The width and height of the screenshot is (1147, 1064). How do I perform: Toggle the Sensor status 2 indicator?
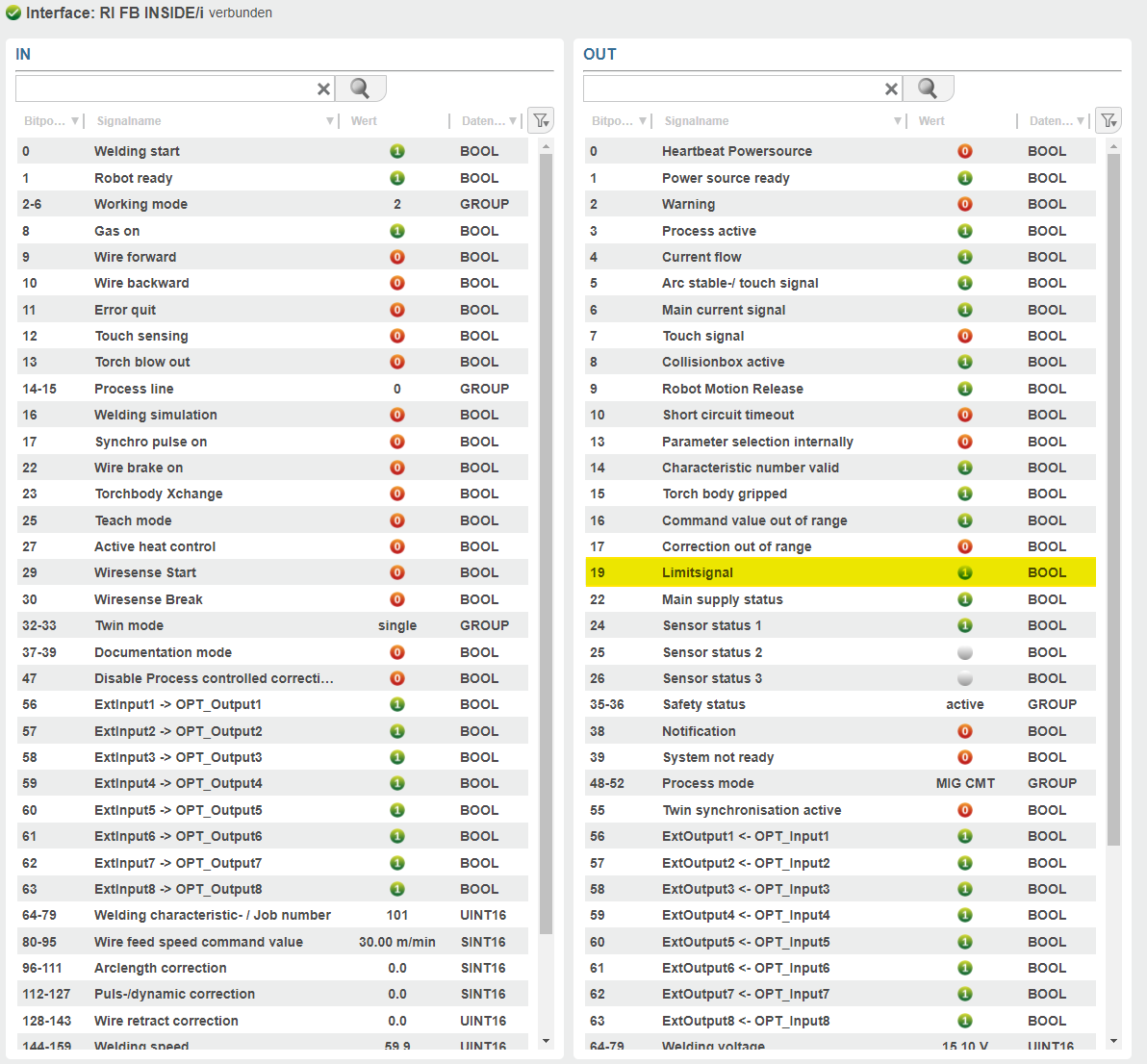tap(964, 652)
